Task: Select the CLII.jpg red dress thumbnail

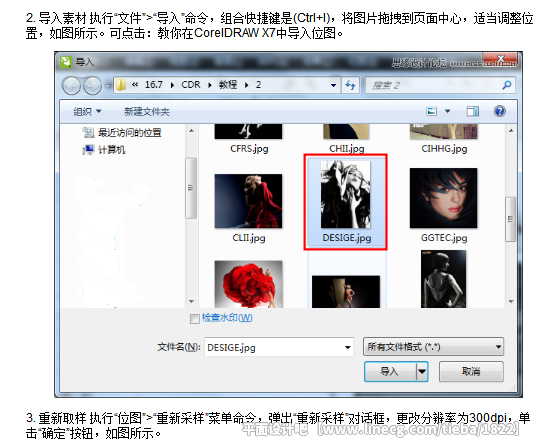Action: pos(248,201)
